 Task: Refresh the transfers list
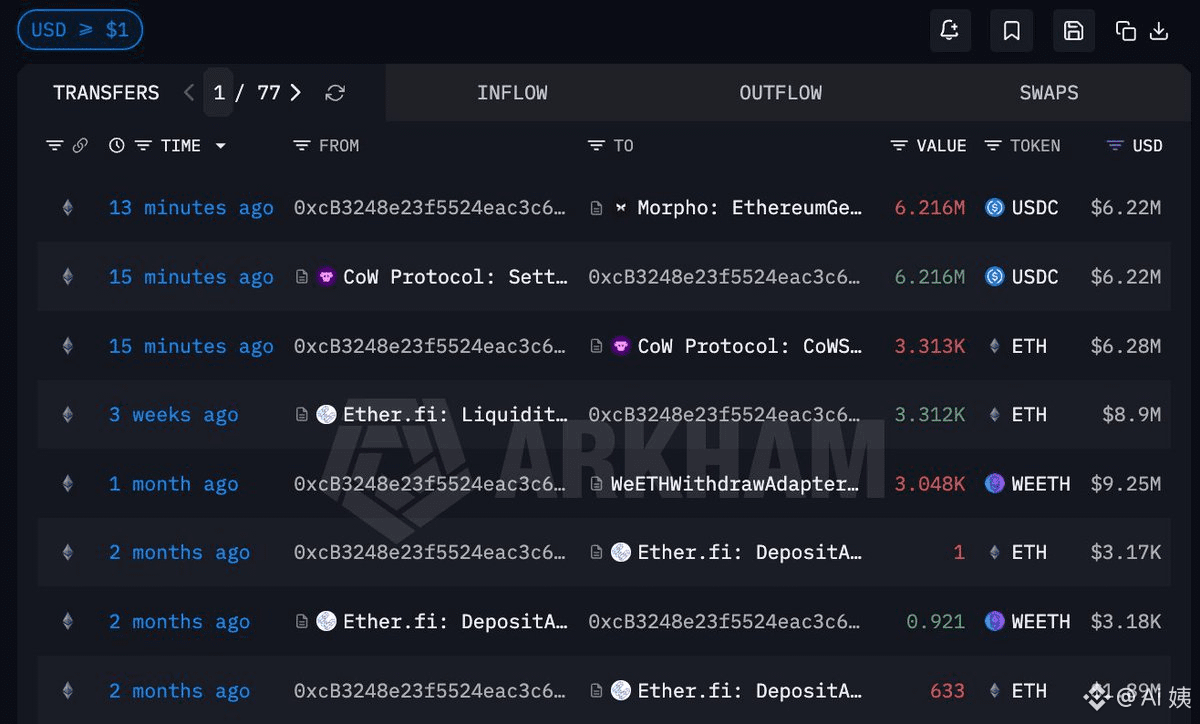[x=335, y=93]
